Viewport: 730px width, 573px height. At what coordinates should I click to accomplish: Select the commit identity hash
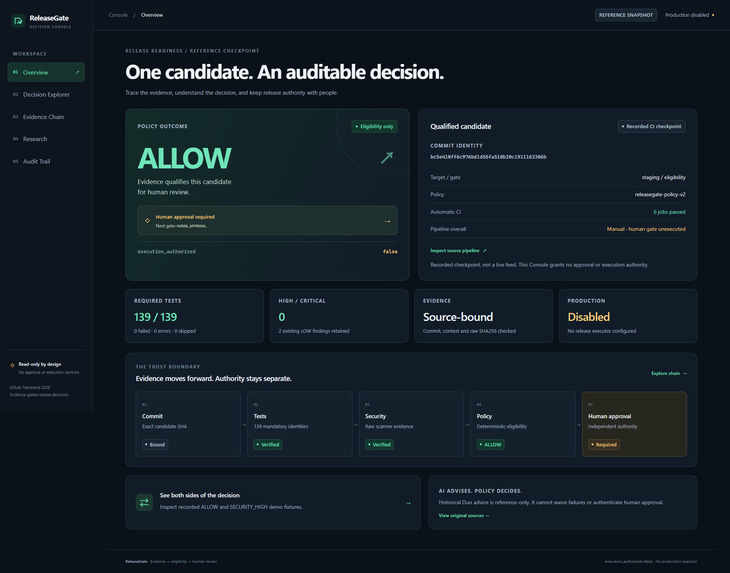(488, 157)
